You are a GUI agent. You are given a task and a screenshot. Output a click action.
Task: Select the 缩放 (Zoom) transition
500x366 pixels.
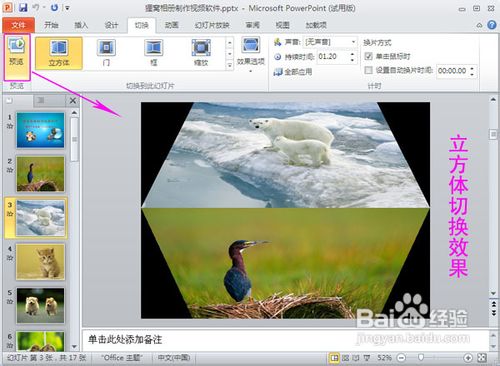(201, 53)
